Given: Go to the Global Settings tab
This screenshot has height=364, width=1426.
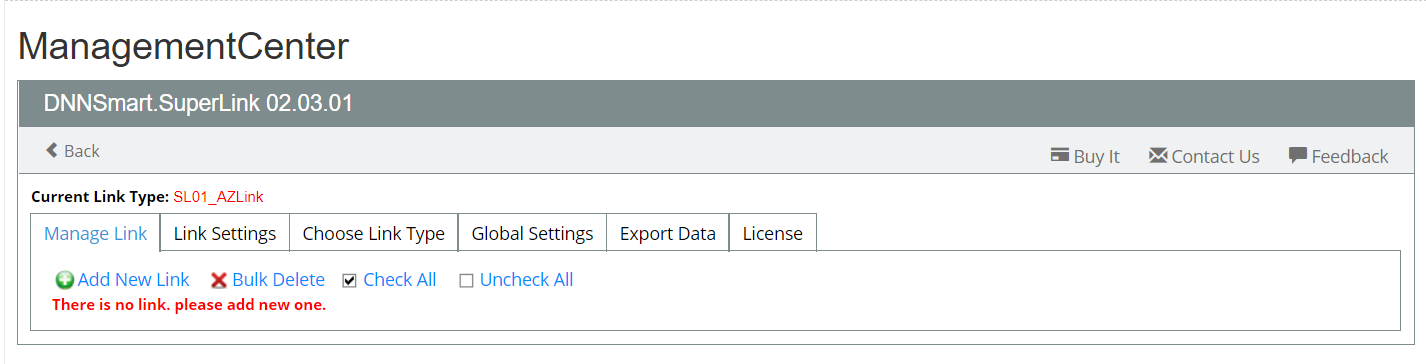Looking at the screenshot, I should 532,233.
